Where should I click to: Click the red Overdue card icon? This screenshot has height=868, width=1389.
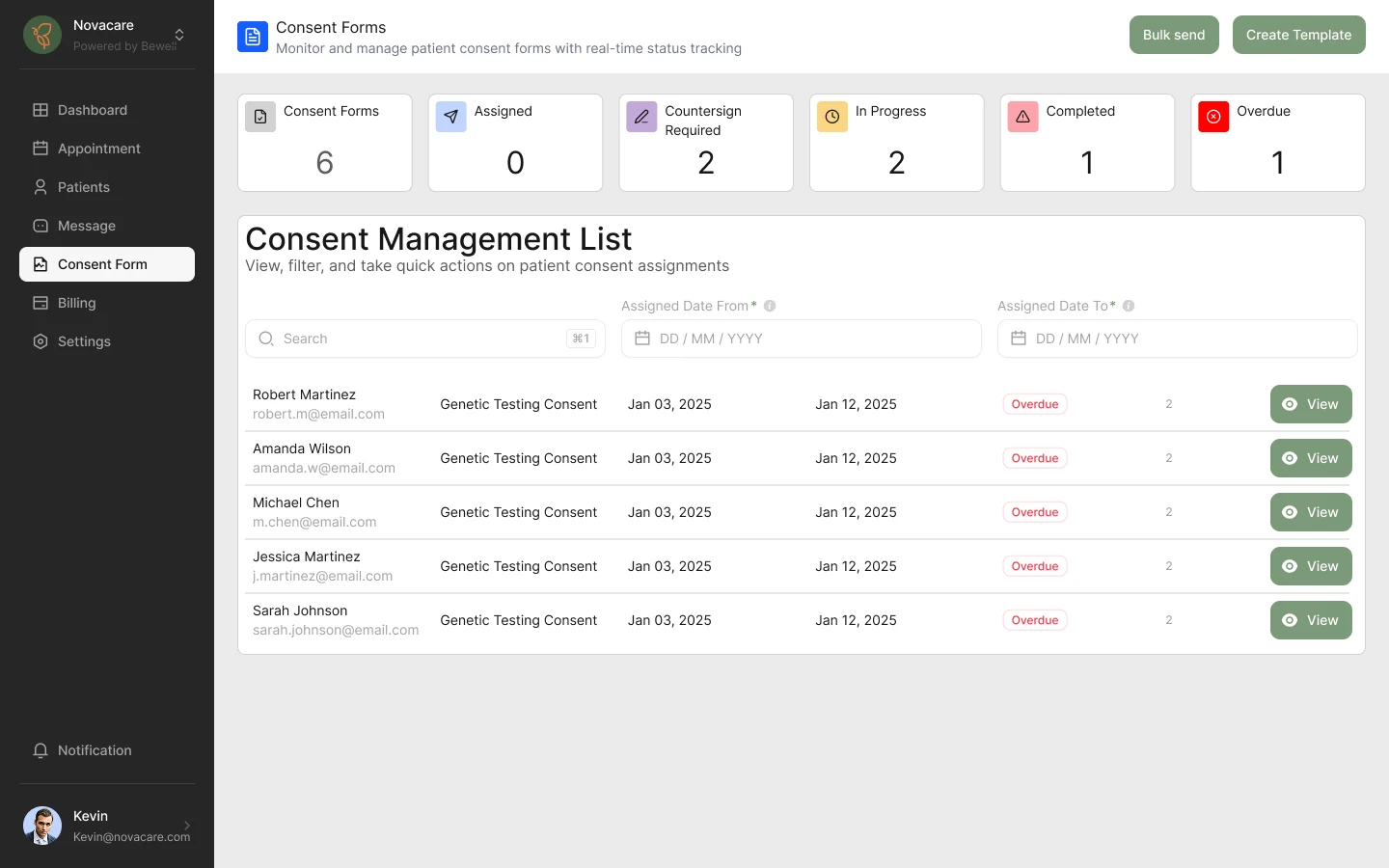click(1213, 117)
